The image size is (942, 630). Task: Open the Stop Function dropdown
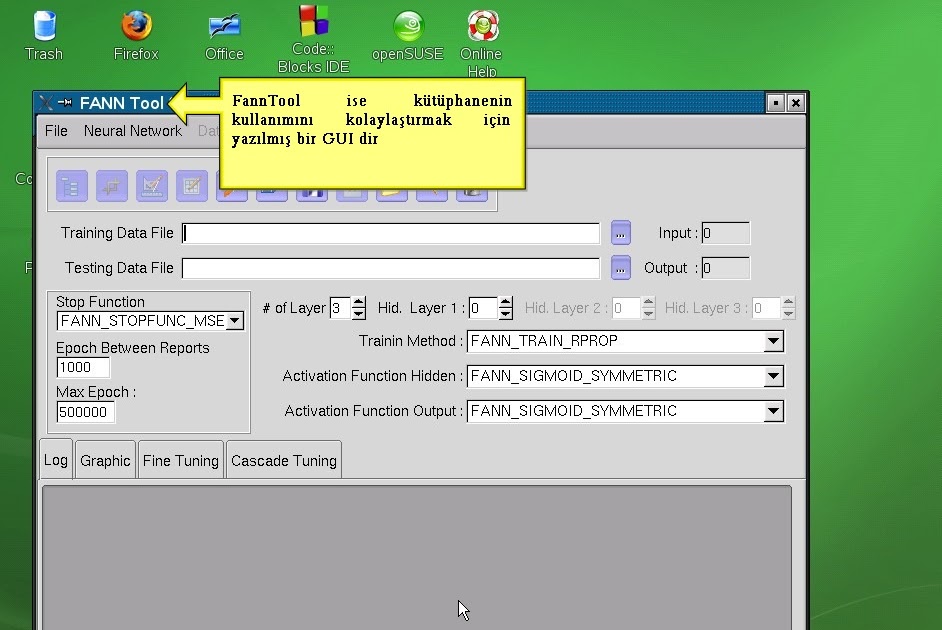[x=233, y=320]
